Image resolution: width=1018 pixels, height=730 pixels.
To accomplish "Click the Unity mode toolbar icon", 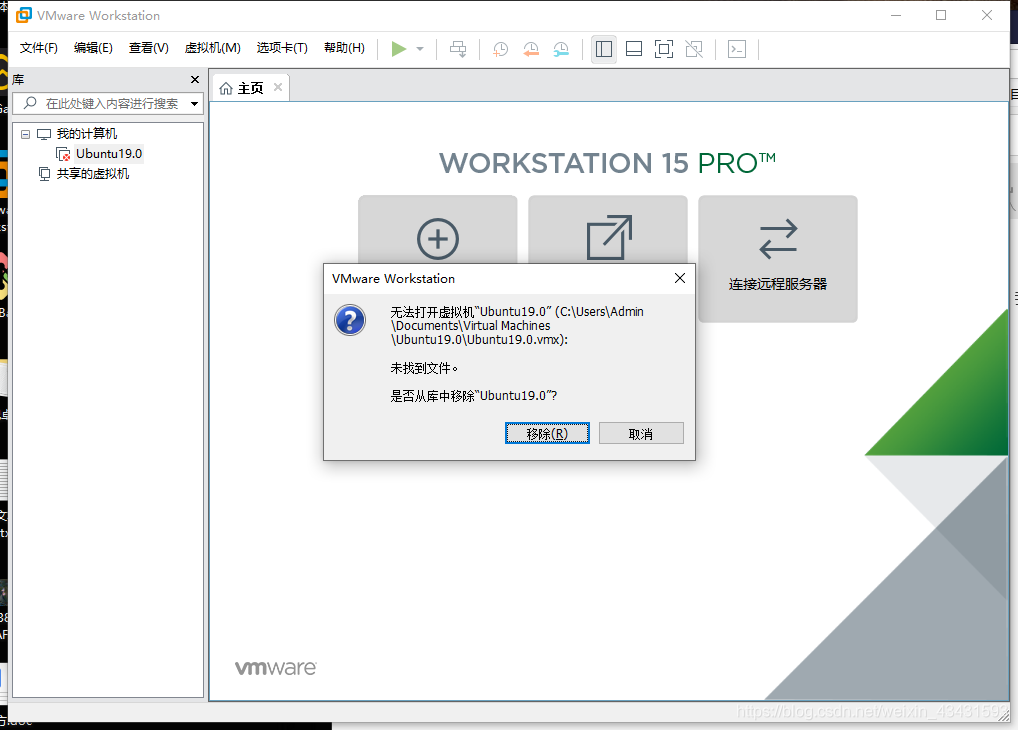I will [x=694, y=49].
